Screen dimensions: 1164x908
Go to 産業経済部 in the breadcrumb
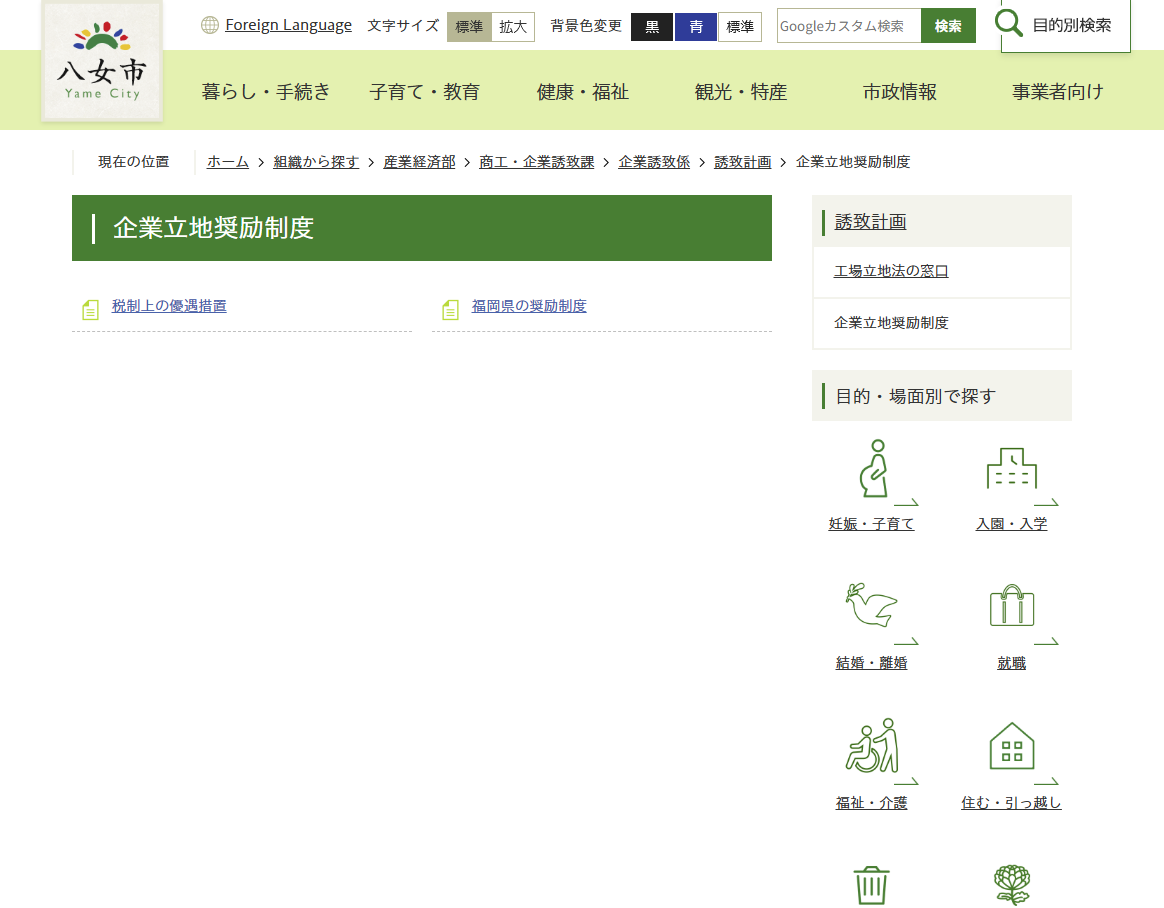point(419,162)
